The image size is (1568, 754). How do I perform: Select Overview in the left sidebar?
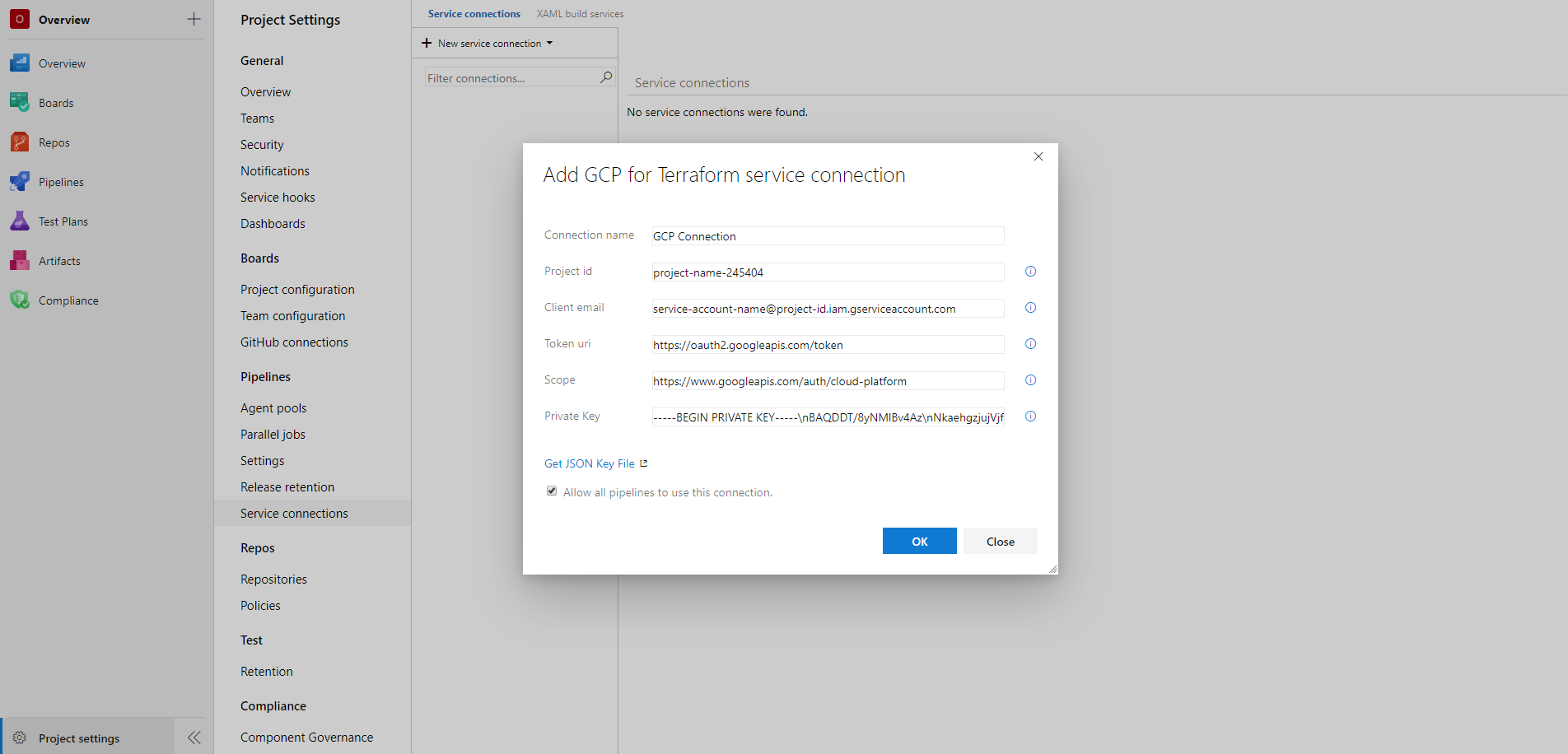point(61,63)
